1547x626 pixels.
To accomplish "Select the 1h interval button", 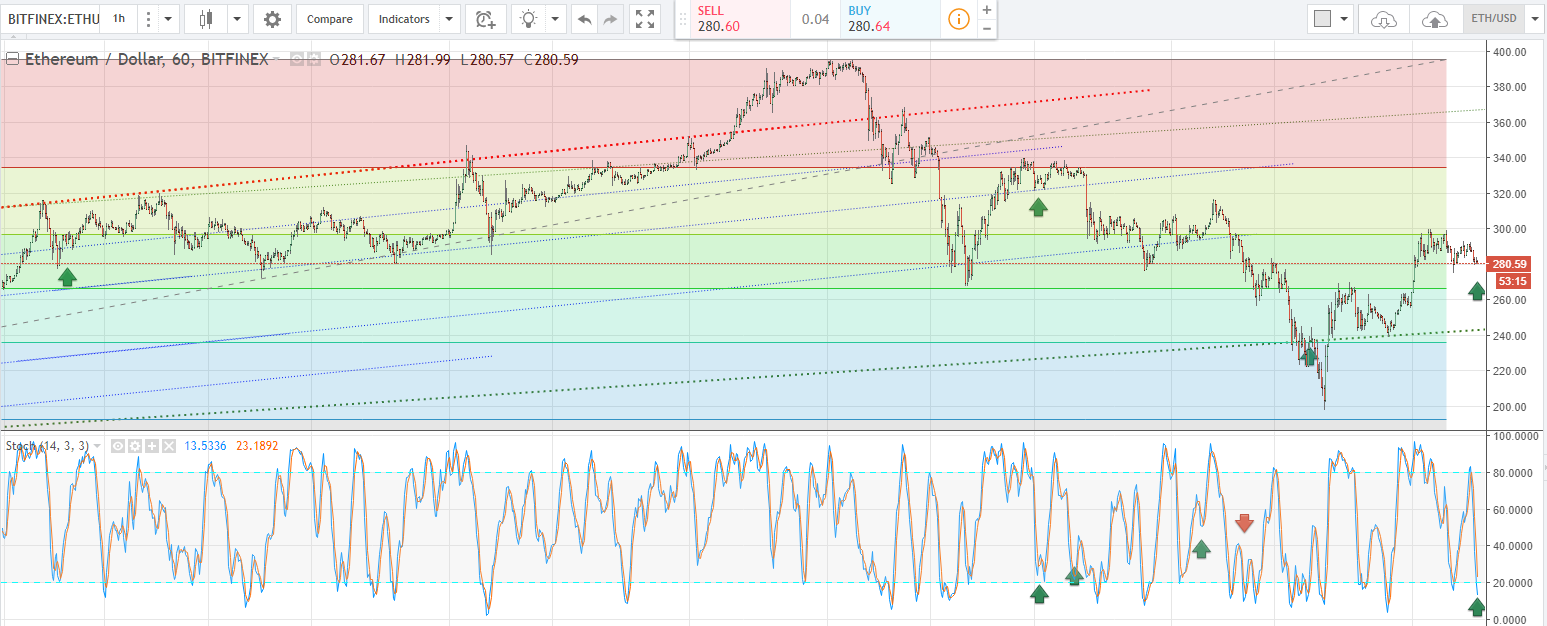I will coord(119,18).
